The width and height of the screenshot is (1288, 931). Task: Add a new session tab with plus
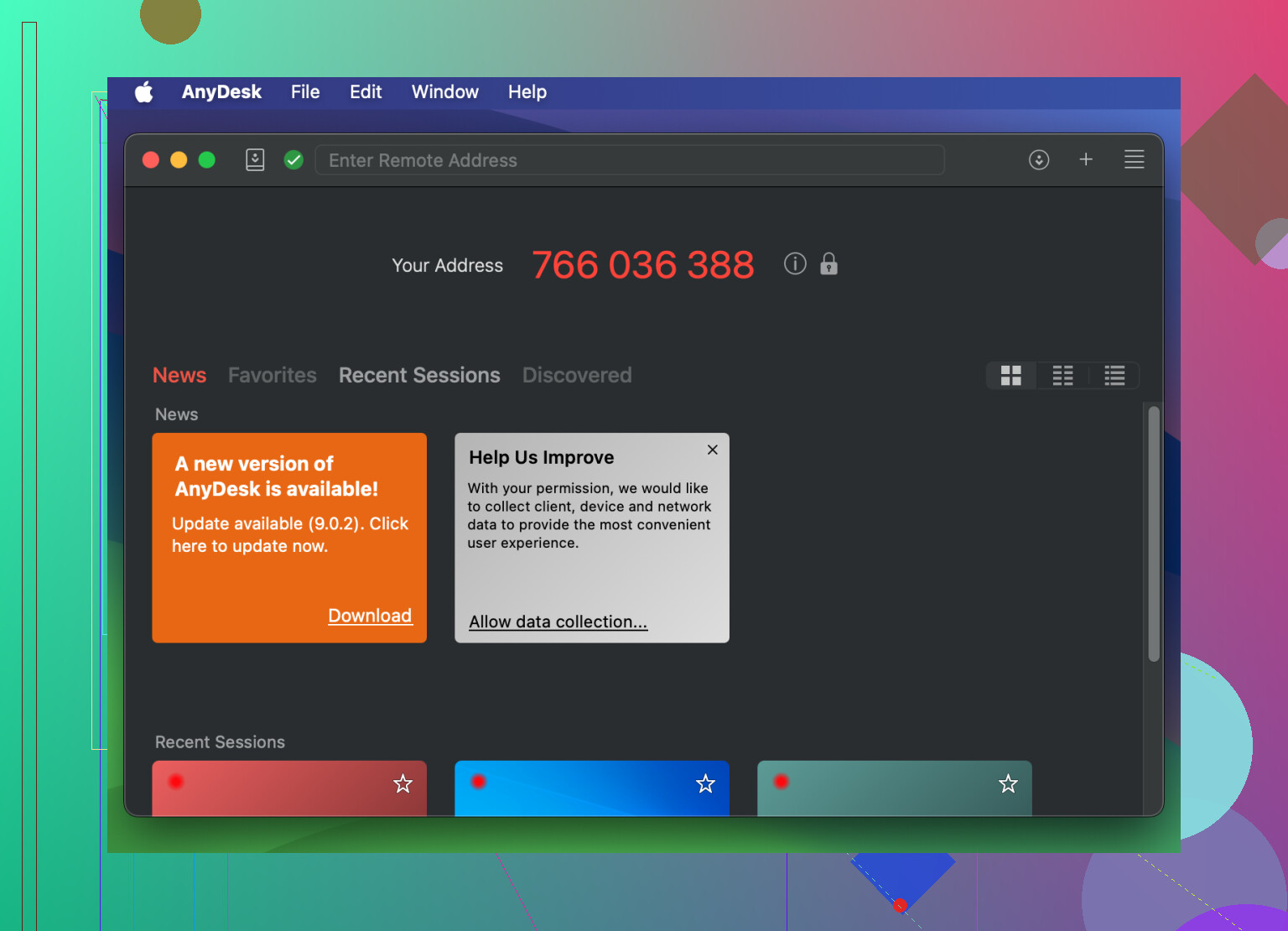[x=1086, y=159]
